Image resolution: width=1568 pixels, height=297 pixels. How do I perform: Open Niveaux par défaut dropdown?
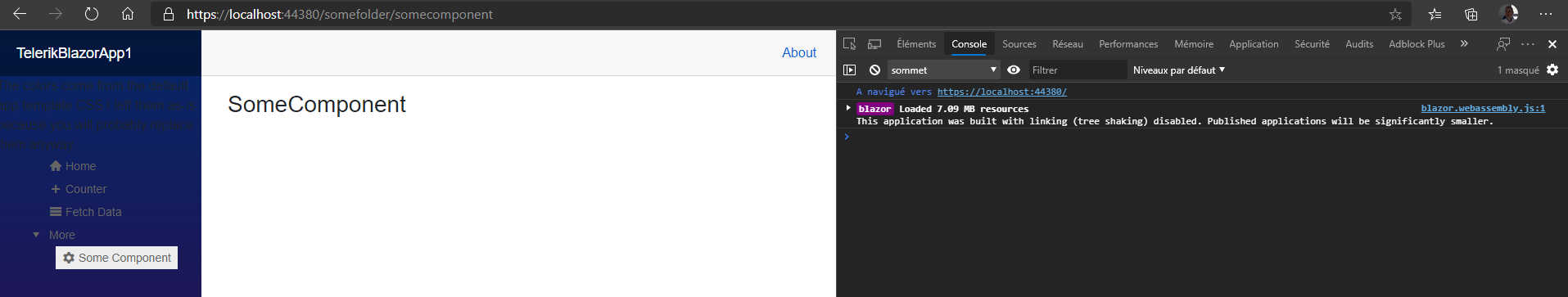click(x=1178, y=70)
